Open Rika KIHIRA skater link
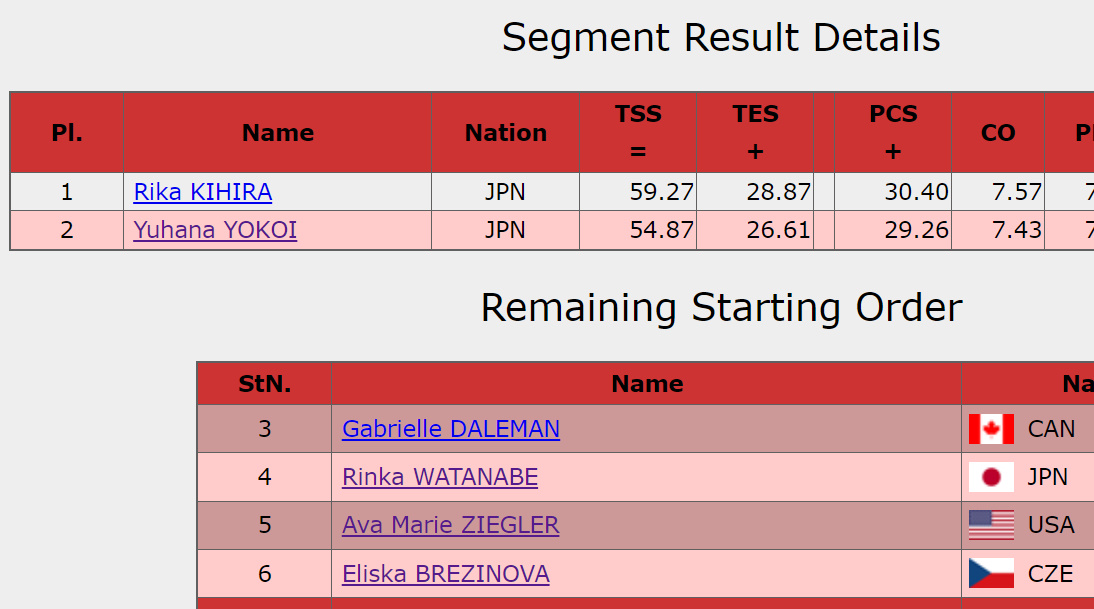Screen dimensions: 1094x609 (x=203, y=192)
